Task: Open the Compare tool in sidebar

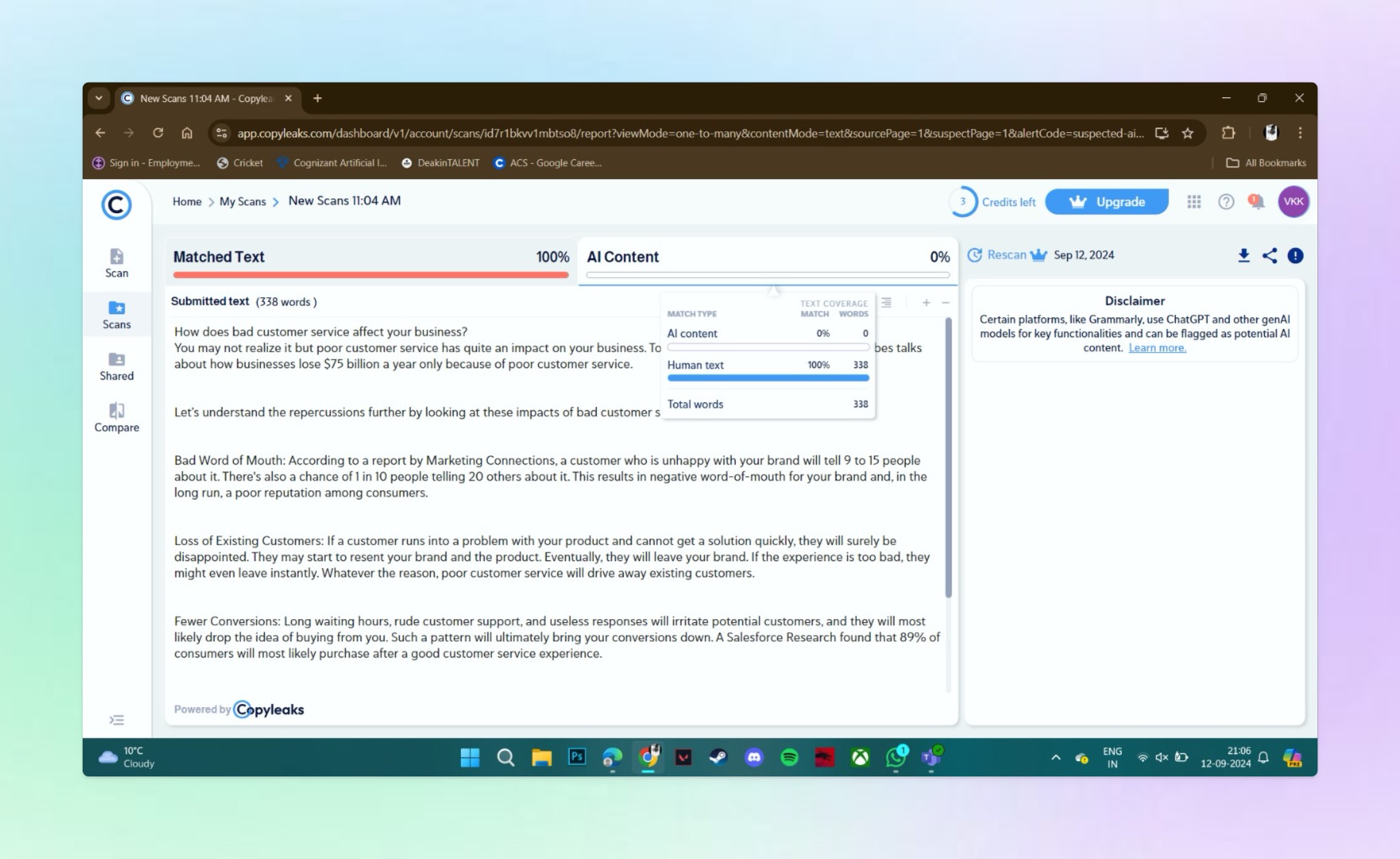Action: click(117, 418)
